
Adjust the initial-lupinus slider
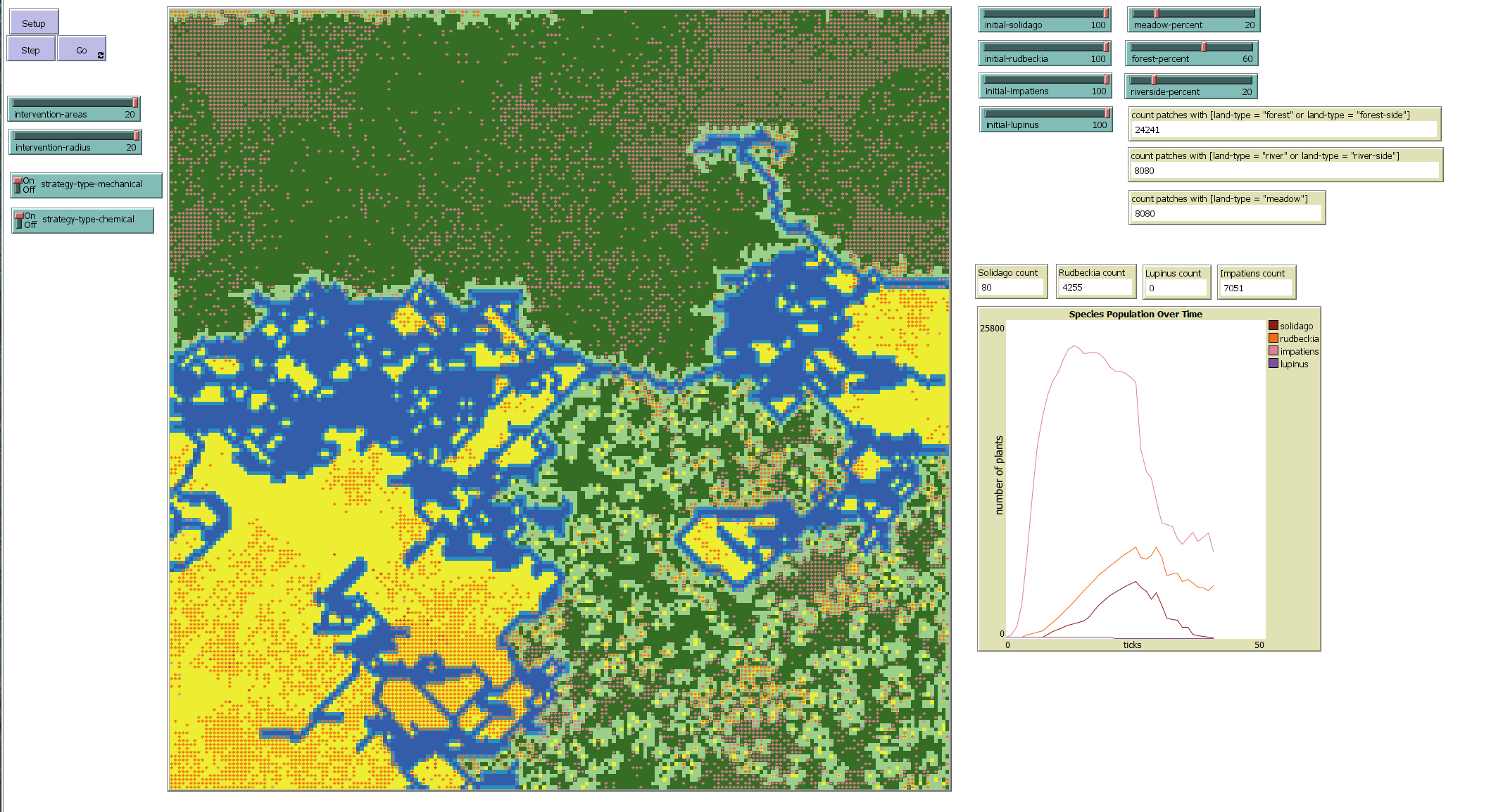(x=1046, y=114)
